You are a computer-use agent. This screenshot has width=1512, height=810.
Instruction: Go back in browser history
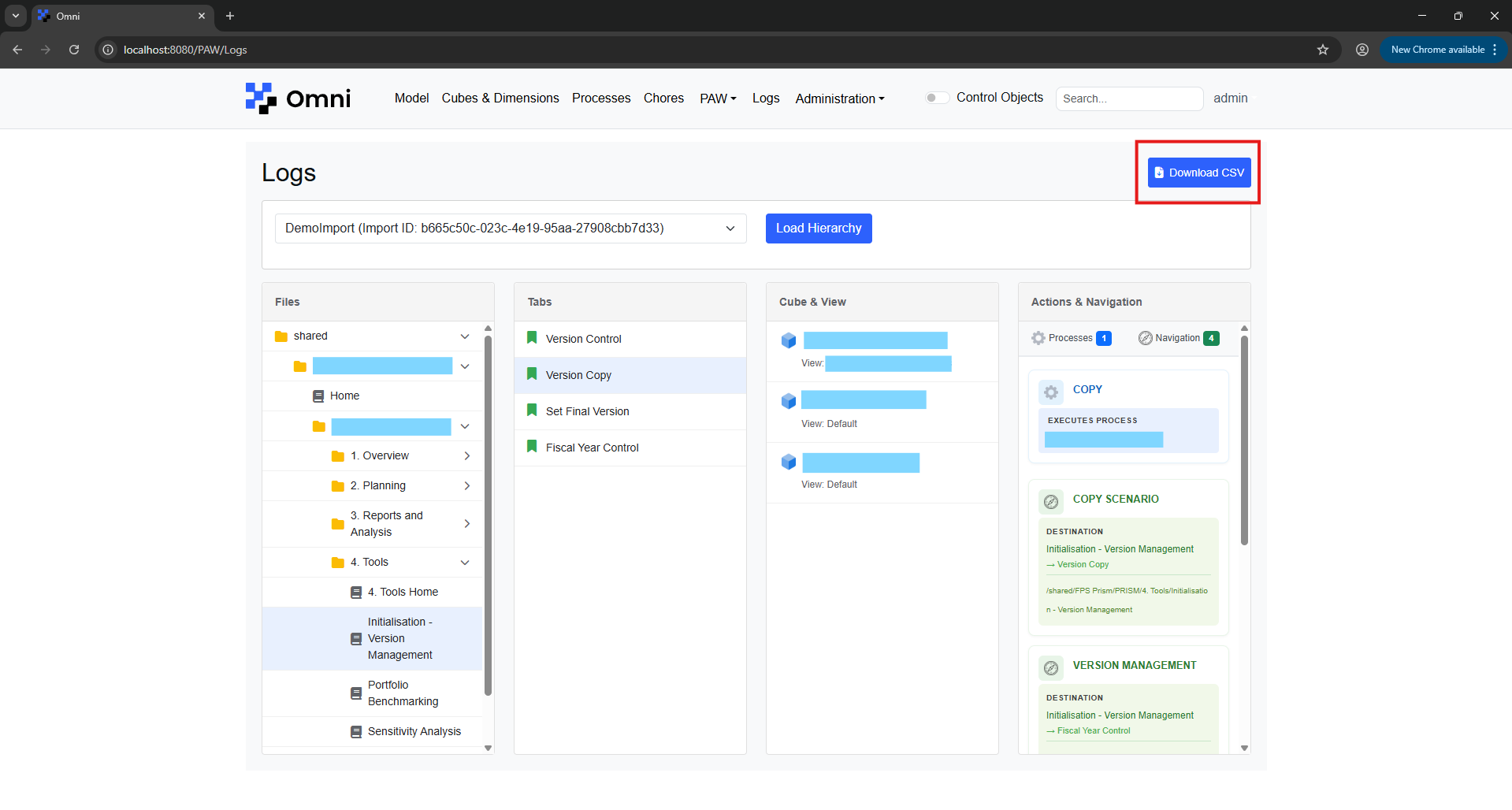(x=17, y=50)
